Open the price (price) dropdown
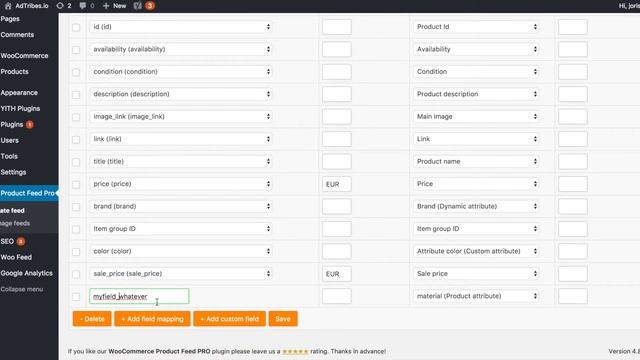 click(x=181, y=184)
